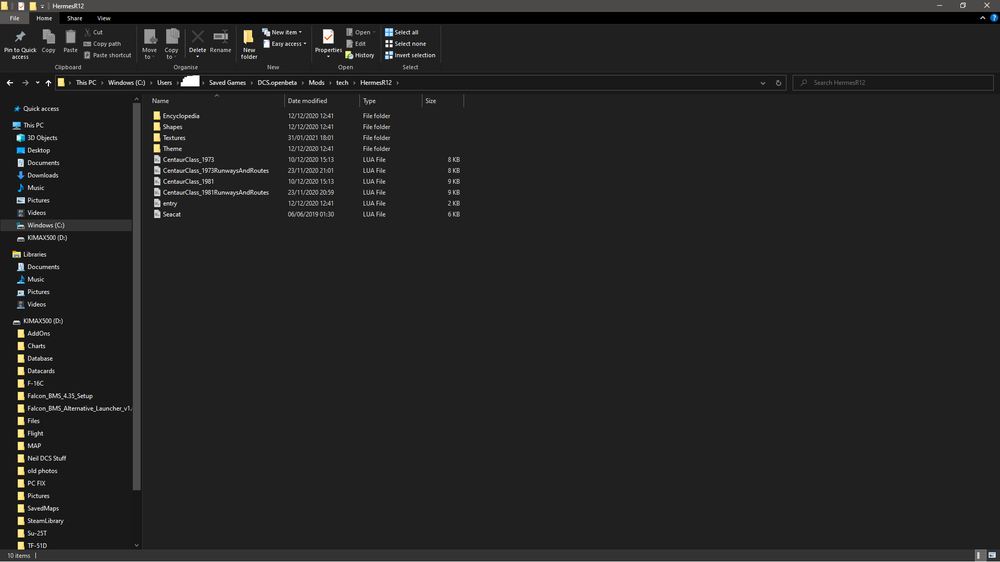Screen dimensions: 1000x562
Task: Click Paste shortcut in the ribbon
Action: [107, 55]
